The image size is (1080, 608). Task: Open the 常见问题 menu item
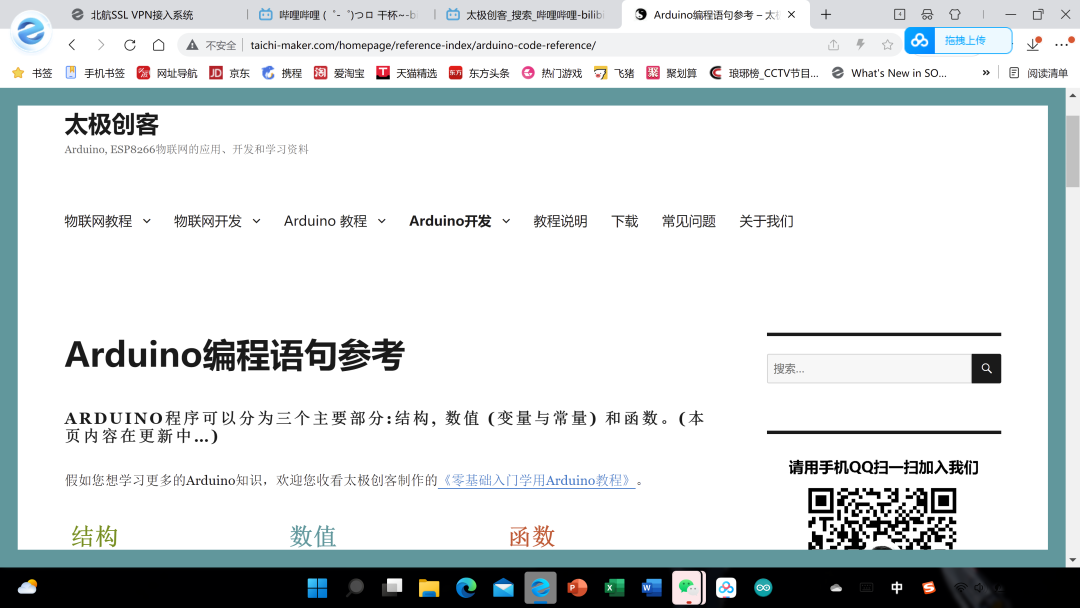[689, 221]
